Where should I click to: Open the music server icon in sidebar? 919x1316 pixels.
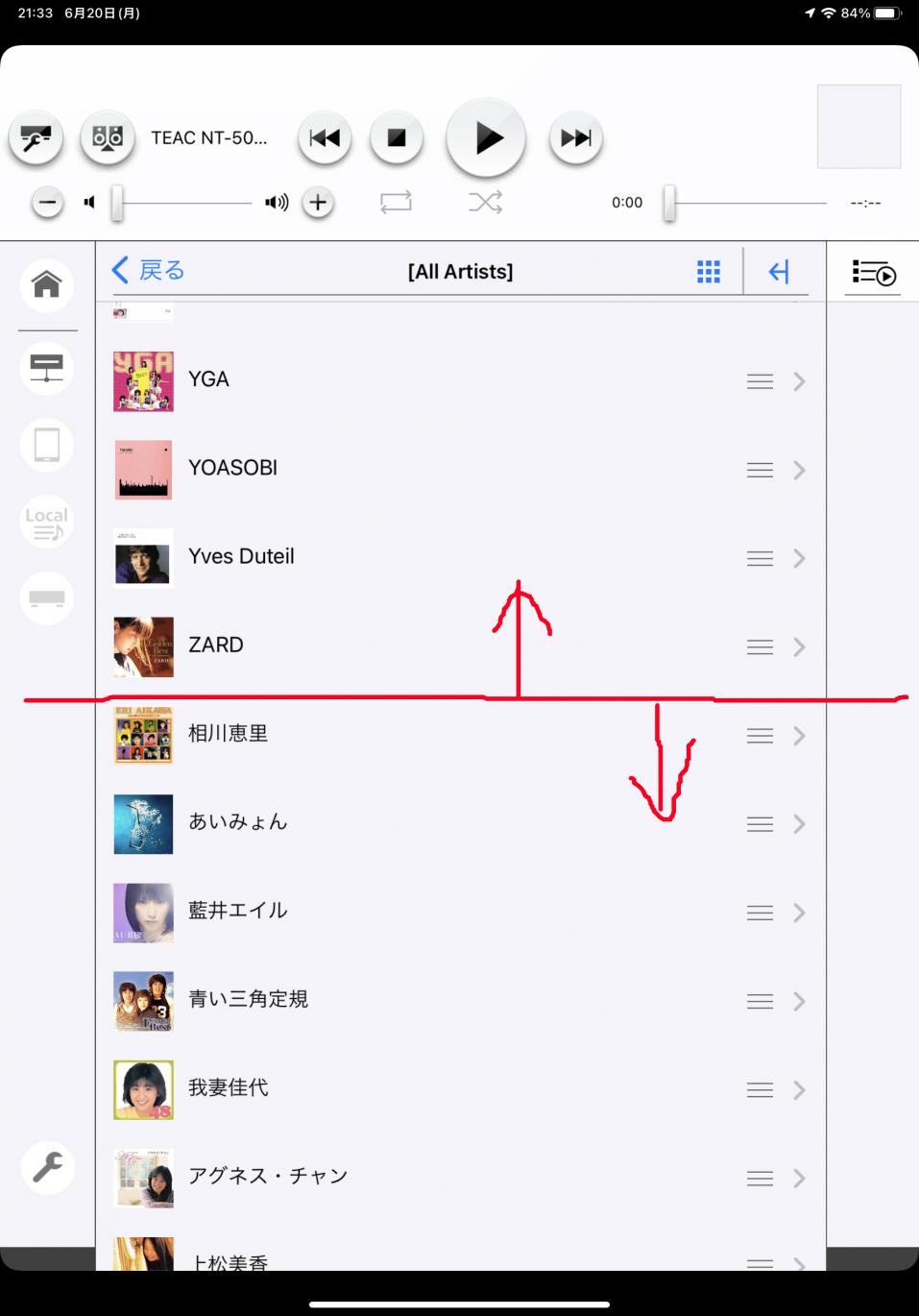tap(46, 368)
